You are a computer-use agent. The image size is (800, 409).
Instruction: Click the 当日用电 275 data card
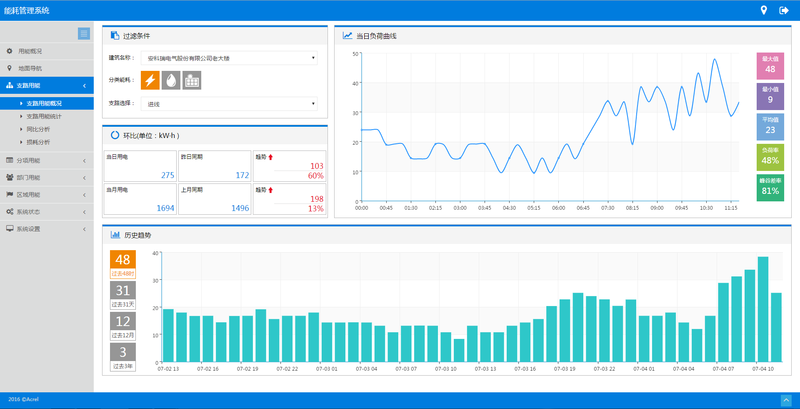(139, 166)
